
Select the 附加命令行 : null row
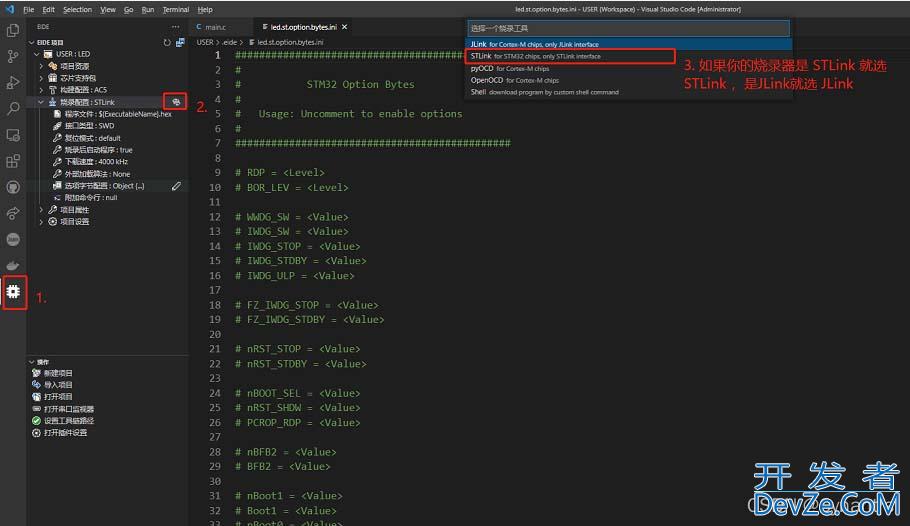click(x=108, y=197)
